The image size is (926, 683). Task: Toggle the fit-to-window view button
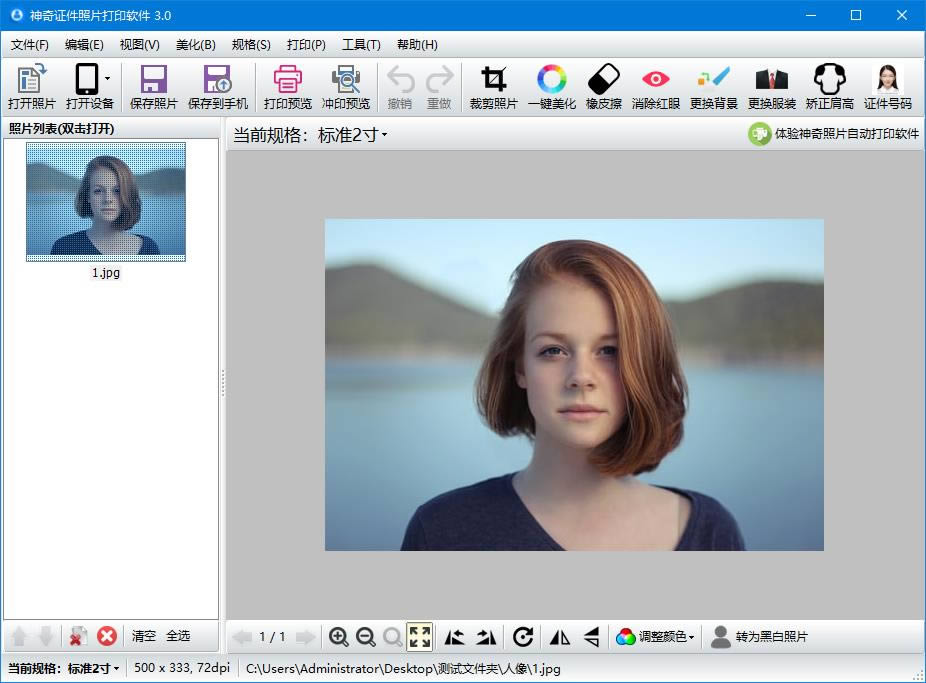419,637
